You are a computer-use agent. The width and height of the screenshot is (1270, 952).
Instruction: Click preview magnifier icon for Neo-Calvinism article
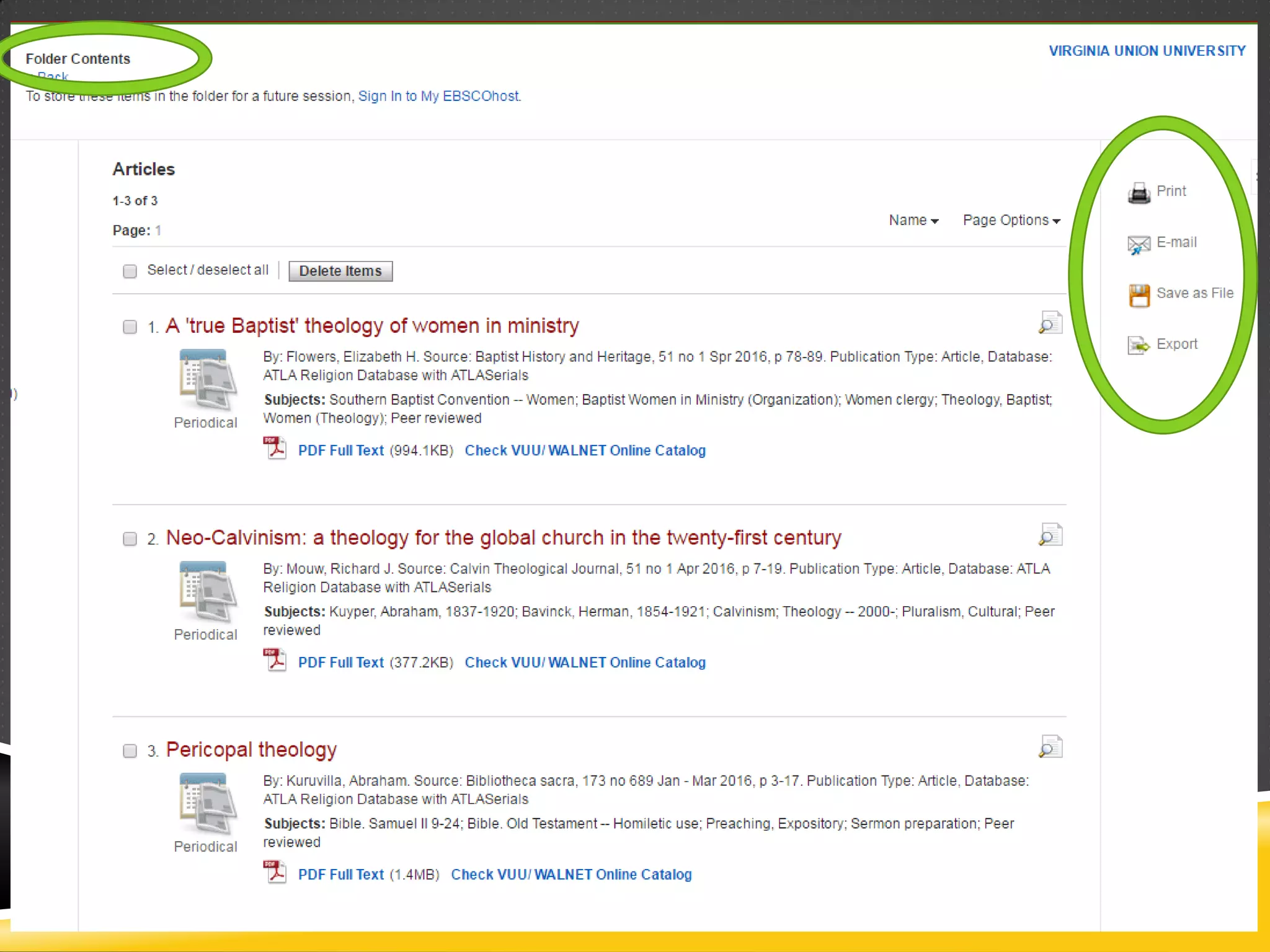click(1050, 535)
